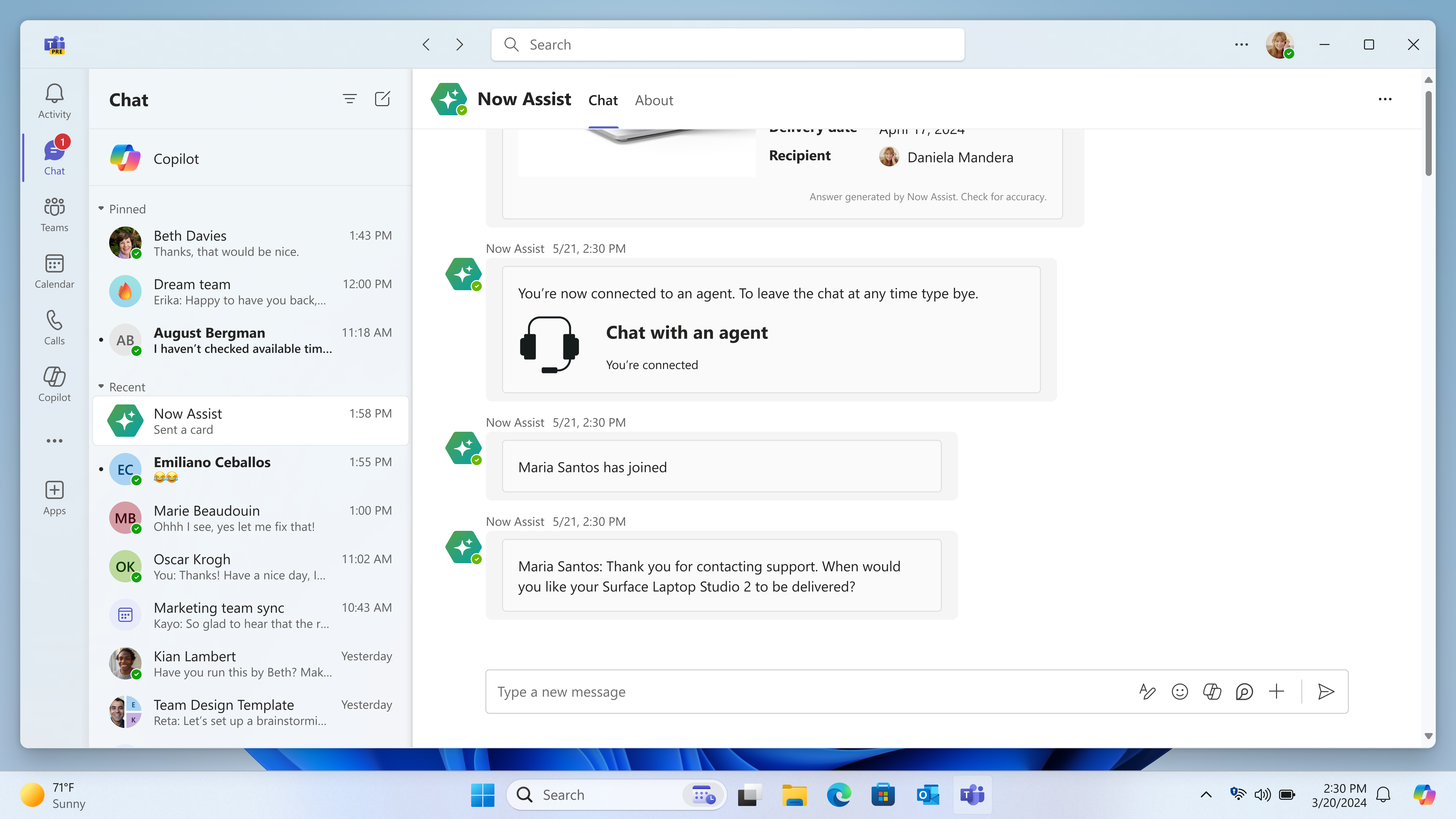The width and height of the screenshot is (1456, 819).
Task: Open text formatting options in the message box
Action: [x=1147, y=691]
